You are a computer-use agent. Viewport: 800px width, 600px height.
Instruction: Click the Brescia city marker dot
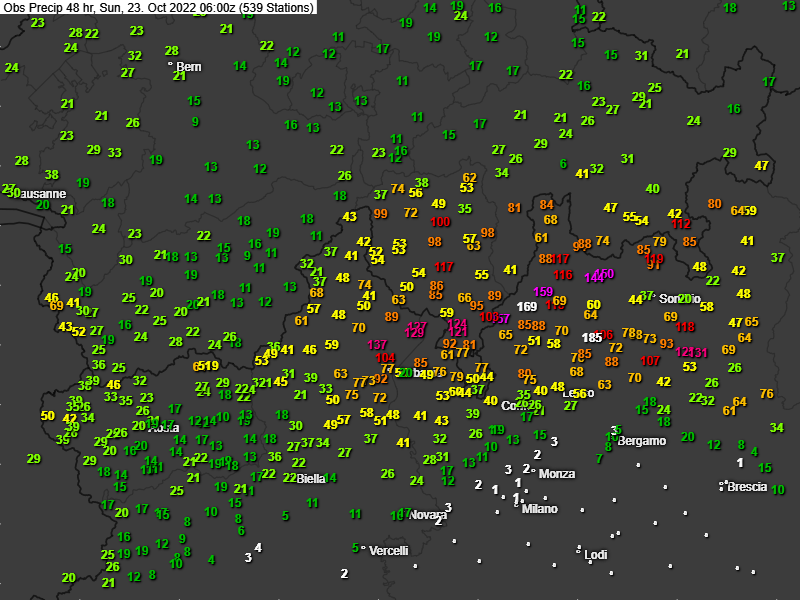coord(722,485)
